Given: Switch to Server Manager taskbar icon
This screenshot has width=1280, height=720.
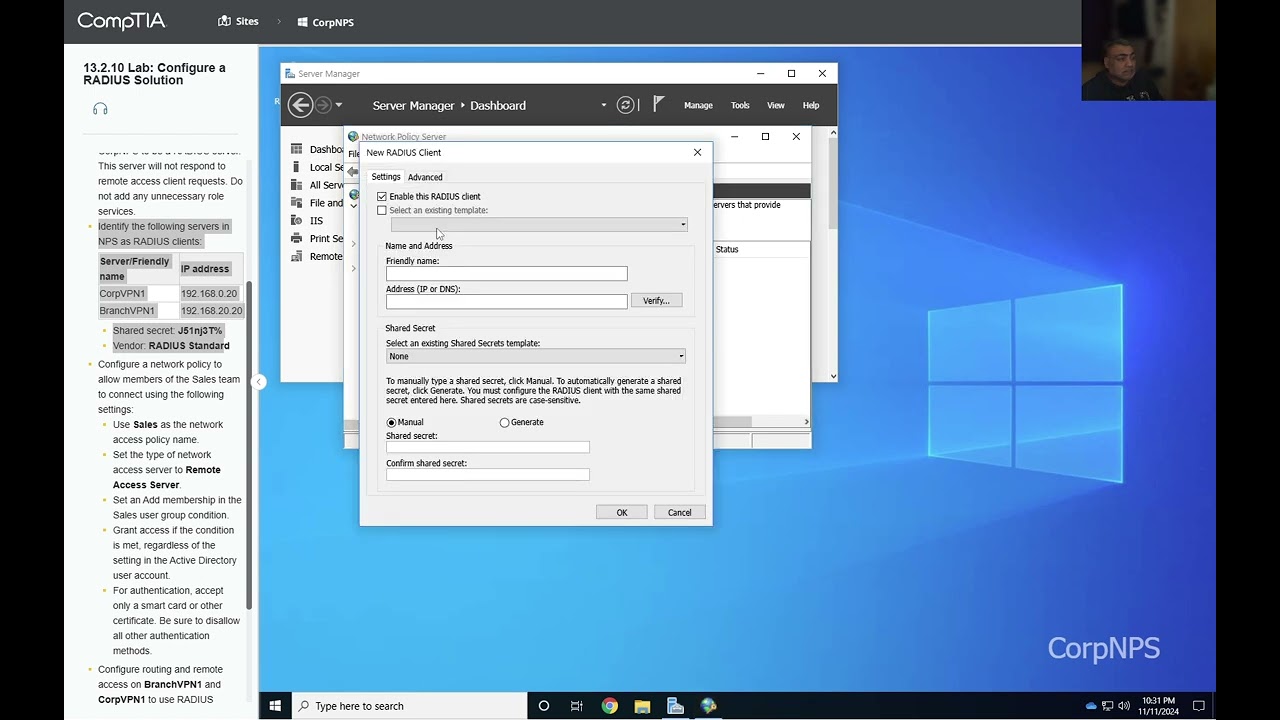Looking at the screenshot, I should point(675,706).
